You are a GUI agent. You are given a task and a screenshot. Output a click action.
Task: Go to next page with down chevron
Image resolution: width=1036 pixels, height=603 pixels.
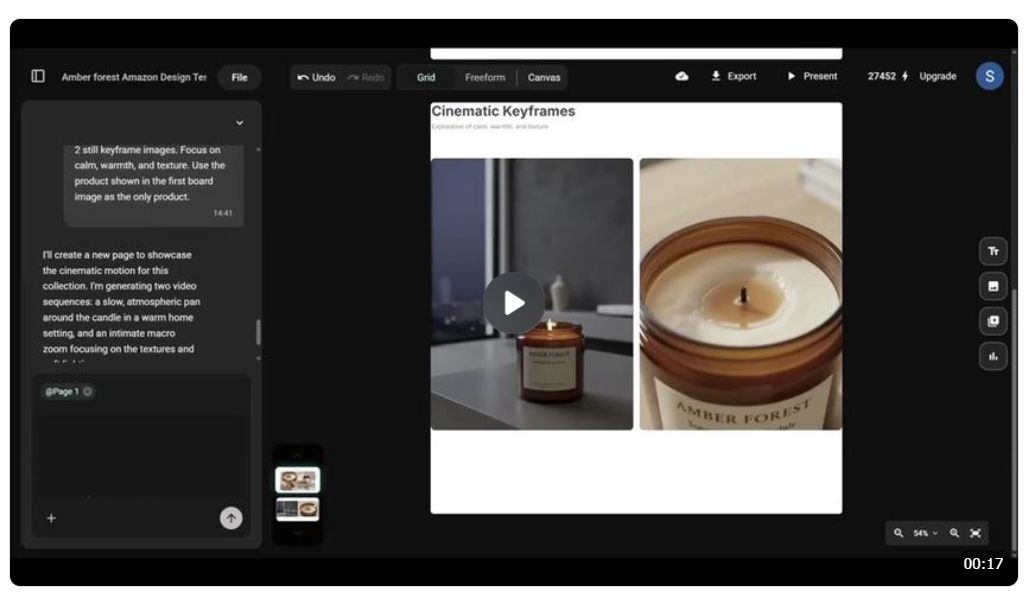[297, 532]
